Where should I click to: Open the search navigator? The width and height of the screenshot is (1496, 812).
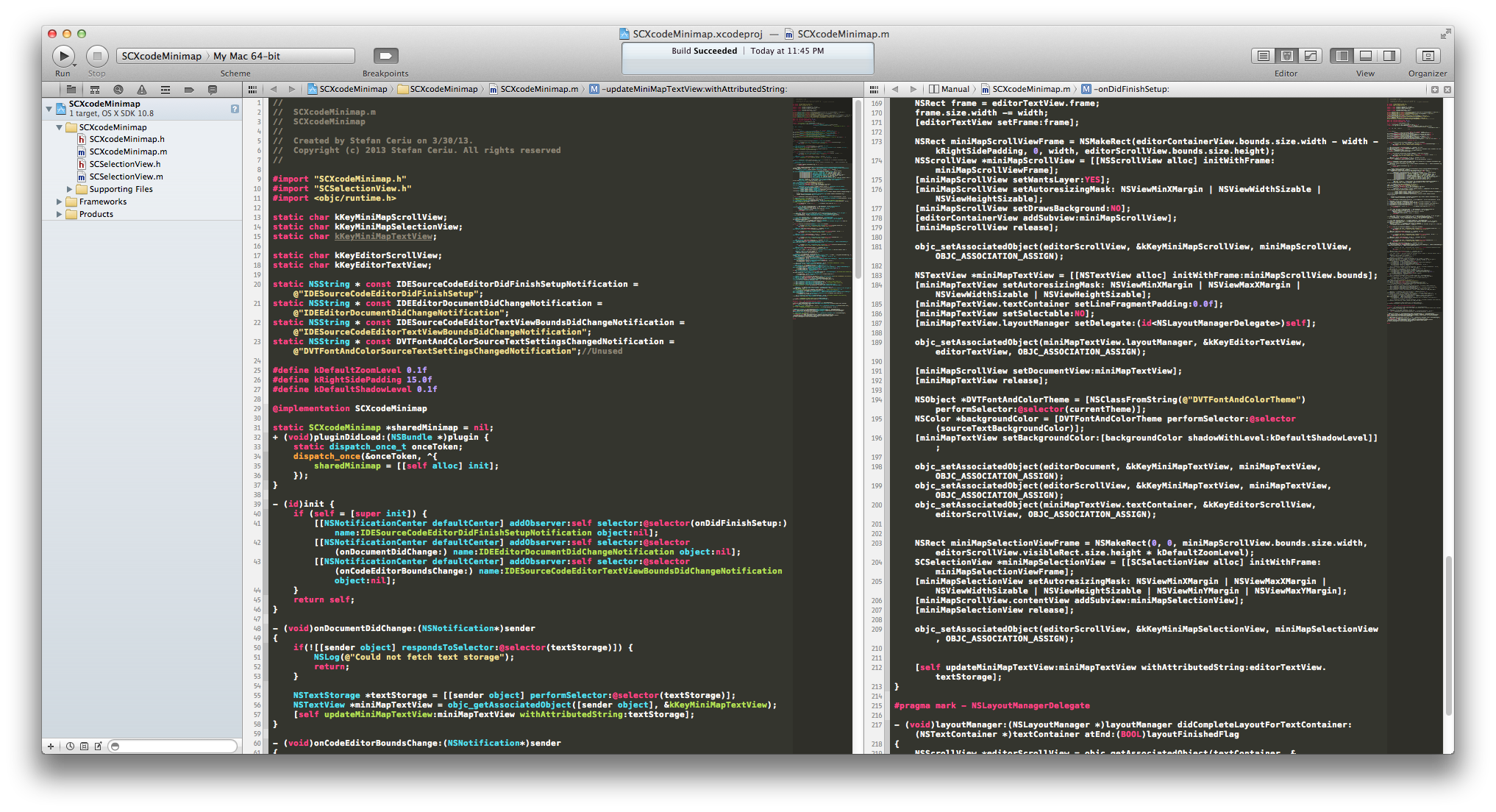click(118, 89)
